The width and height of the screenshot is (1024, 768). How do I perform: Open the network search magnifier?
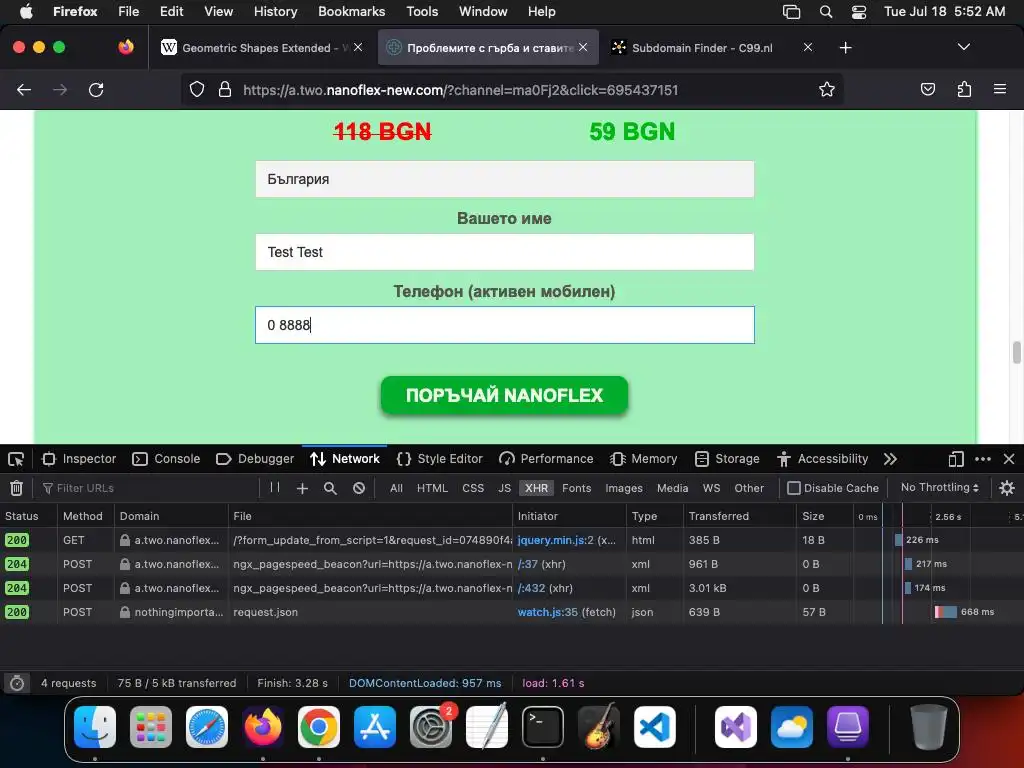point(330,488)
